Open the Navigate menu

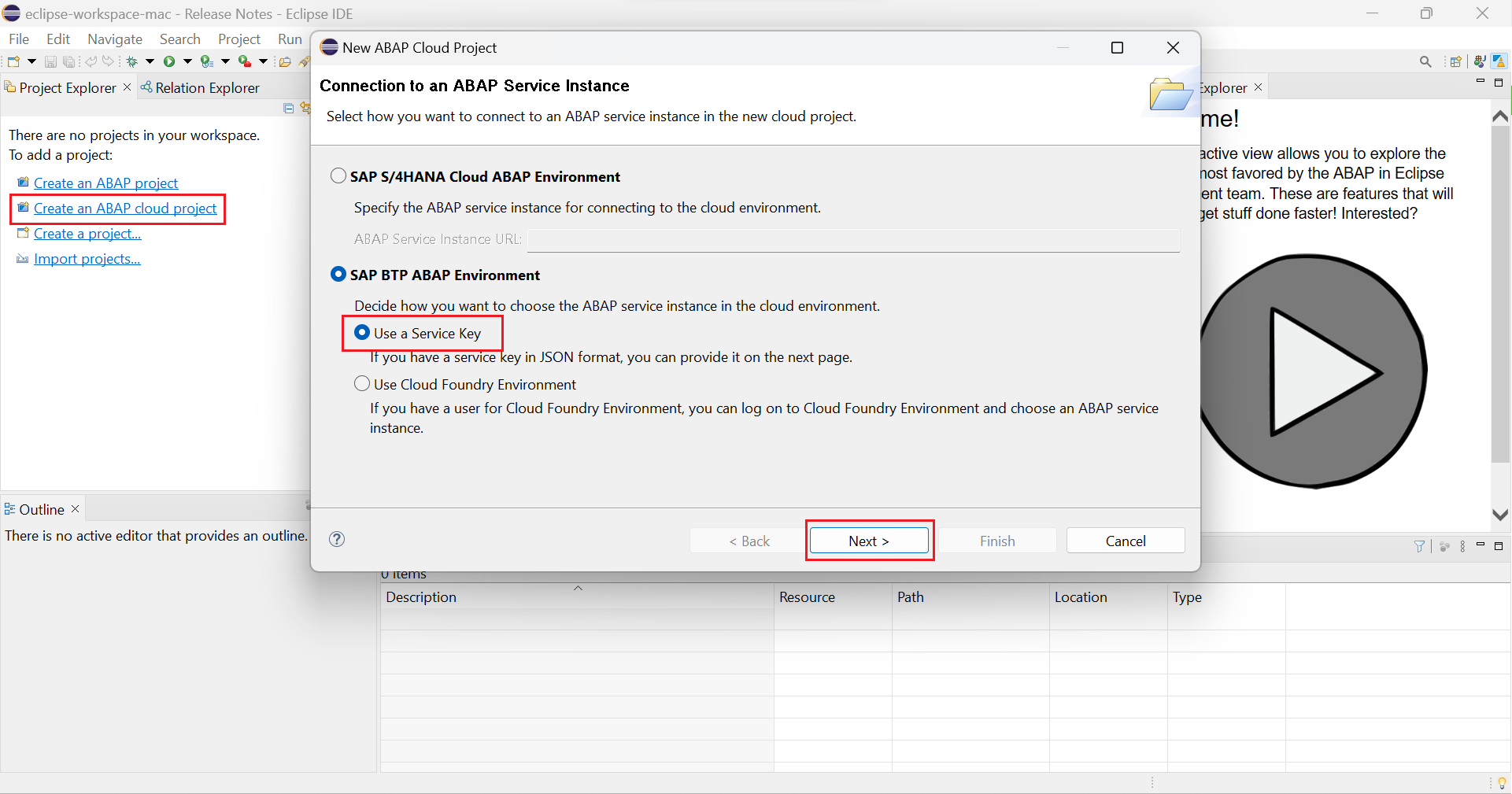115,39
